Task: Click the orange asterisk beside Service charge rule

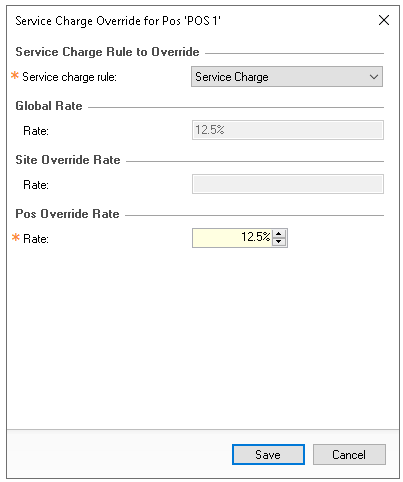Action: (x=15, y=75)
